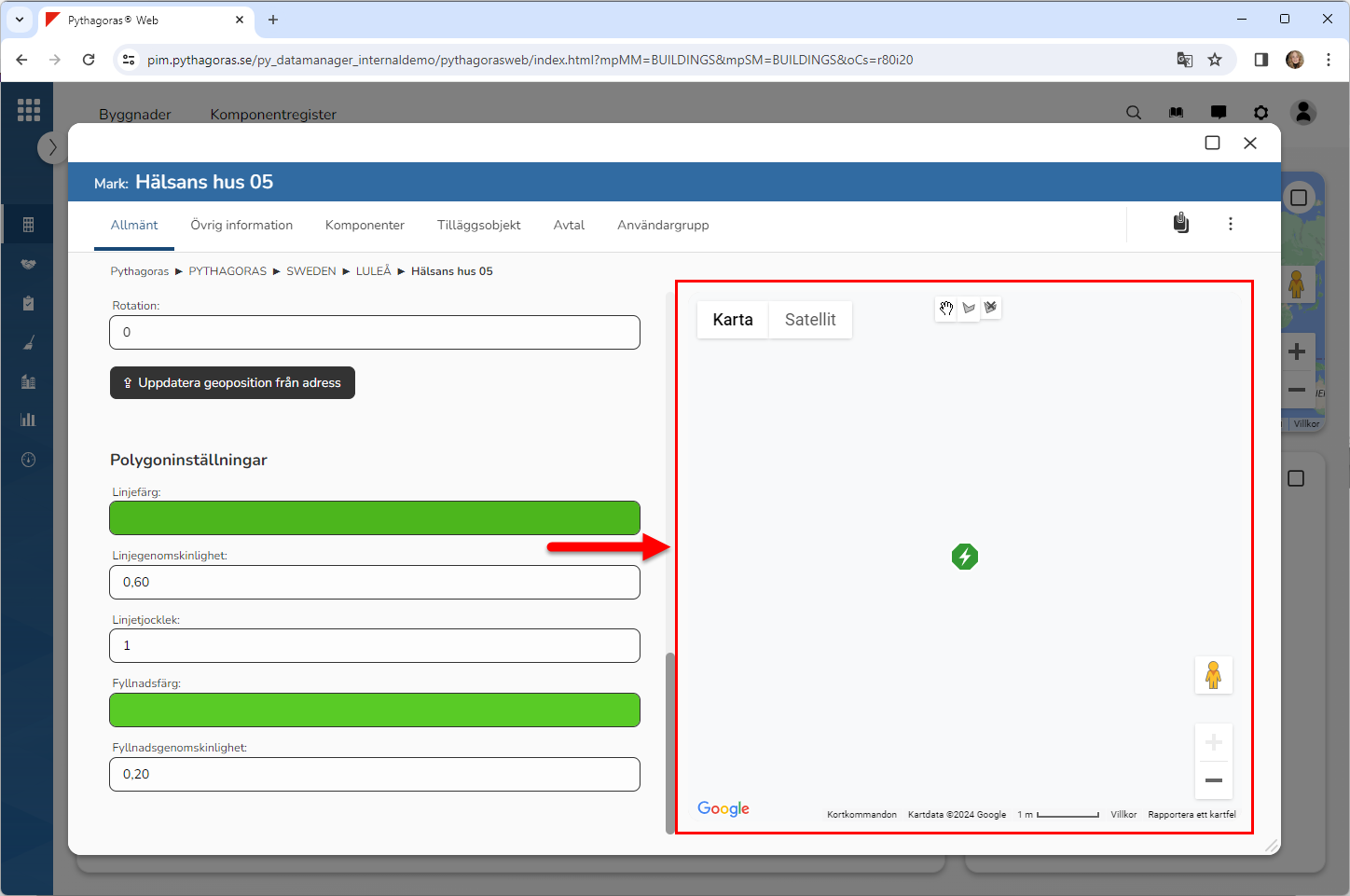The width and height of the screenshot is (1350, 896).
Task: Switch map view to Karta
Action: click(x=732, y=320)
